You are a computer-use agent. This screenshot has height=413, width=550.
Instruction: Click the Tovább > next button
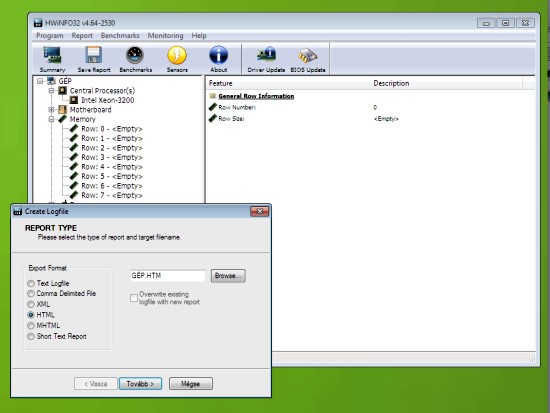(140, 384)
